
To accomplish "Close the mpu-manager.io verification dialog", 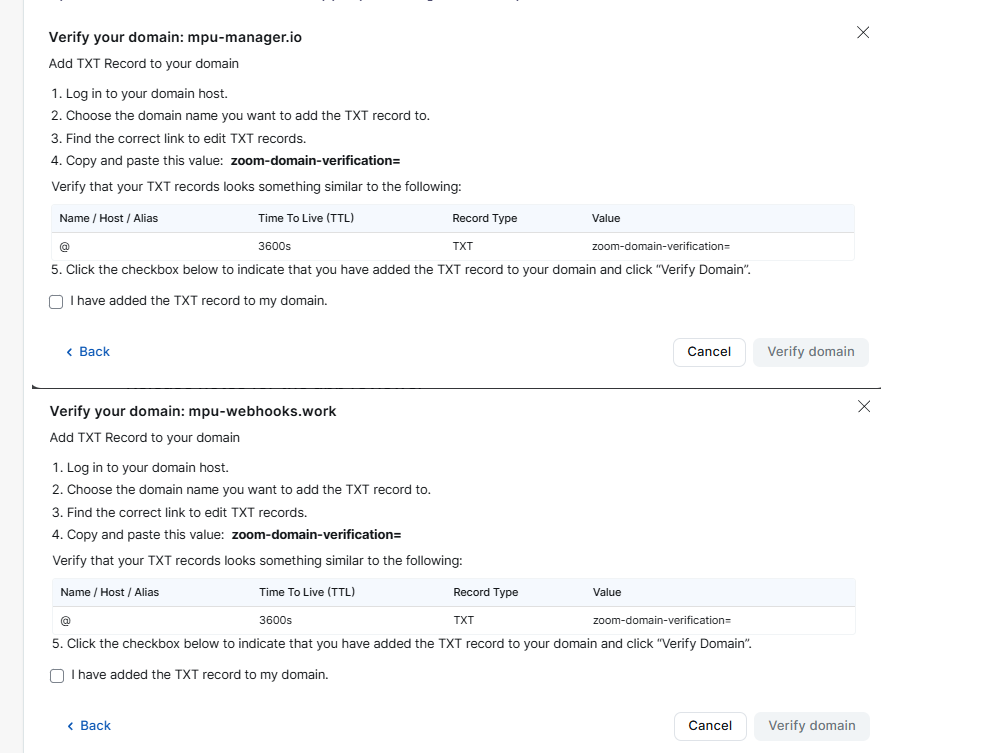I will (863, 32).
